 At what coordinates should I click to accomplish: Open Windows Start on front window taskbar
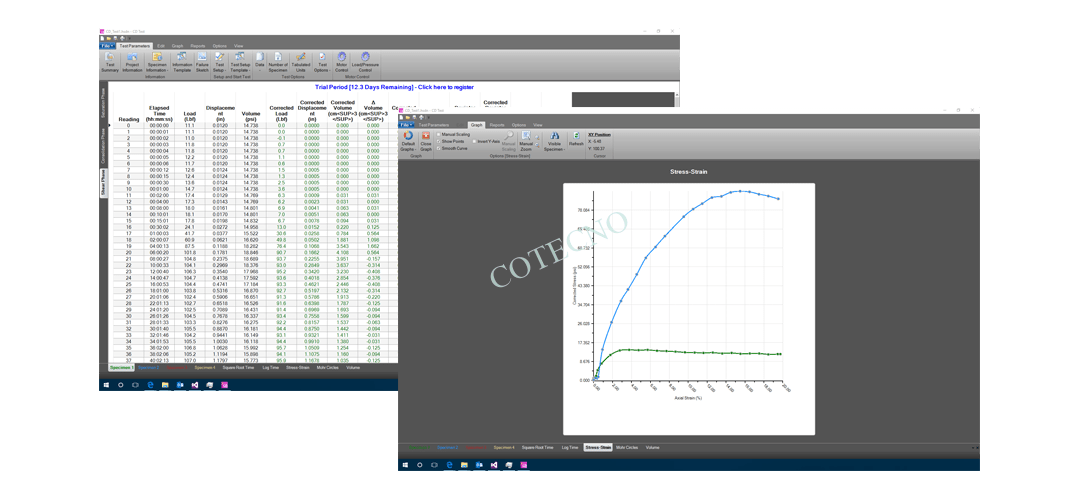click(x=405, y=466)
